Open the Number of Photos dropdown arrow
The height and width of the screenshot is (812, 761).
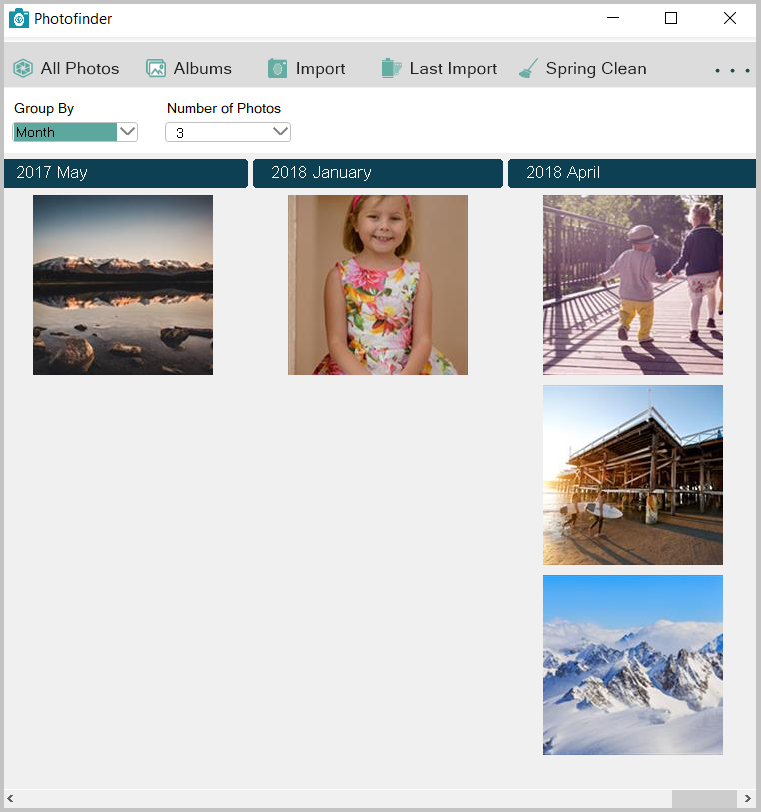280,132
